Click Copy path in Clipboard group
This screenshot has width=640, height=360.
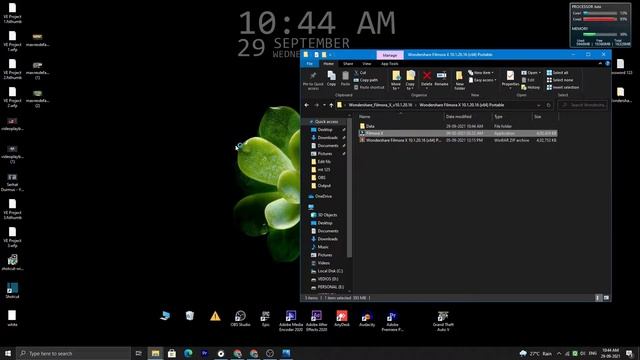point(366,80)
